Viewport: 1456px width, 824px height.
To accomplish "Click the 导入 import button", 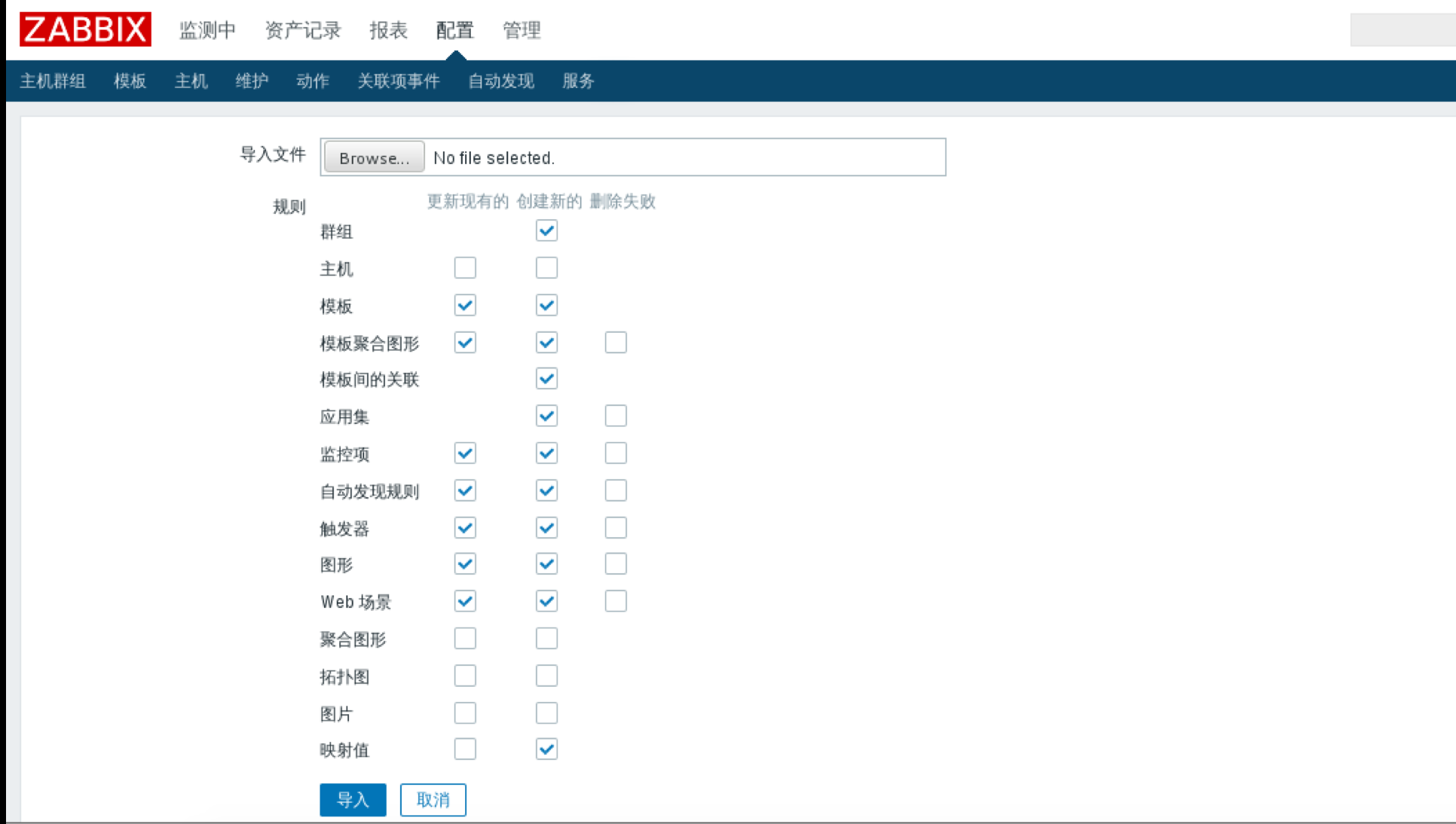I will point(353,799).
